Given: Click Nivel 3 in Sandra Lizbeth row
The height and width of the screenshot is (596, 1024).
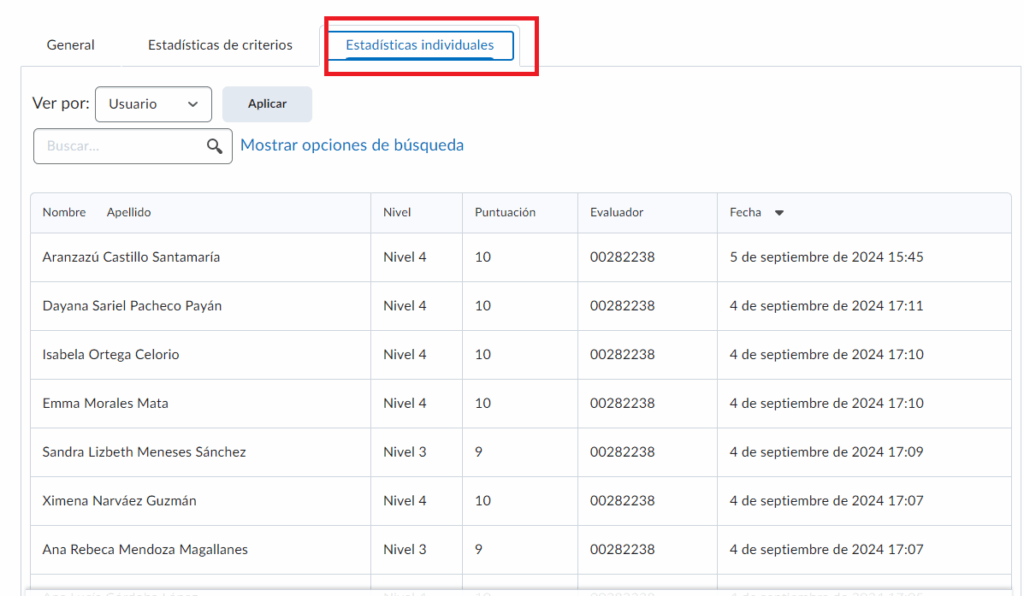Looking at the screenshot, I should (405, 452).
